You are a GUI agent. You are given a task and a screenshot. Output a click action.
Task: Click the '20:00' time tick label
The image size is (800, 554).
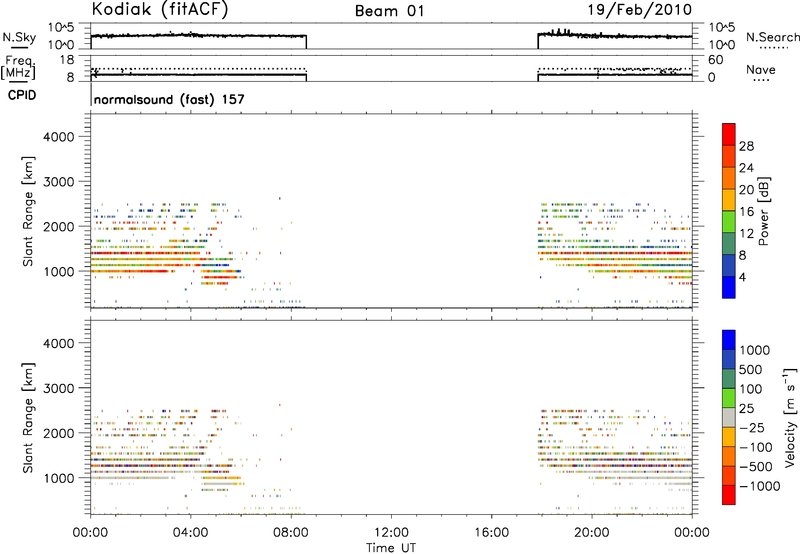tap(592, 533)
